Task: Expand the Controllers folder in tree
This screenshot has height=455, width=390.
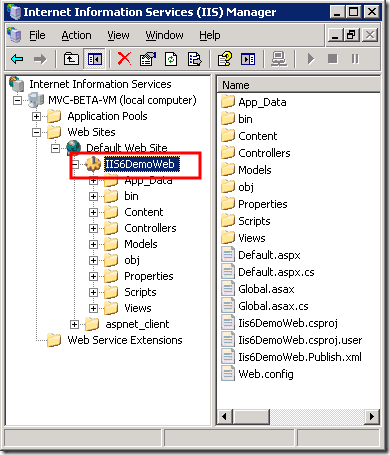Action: (93, 228)
